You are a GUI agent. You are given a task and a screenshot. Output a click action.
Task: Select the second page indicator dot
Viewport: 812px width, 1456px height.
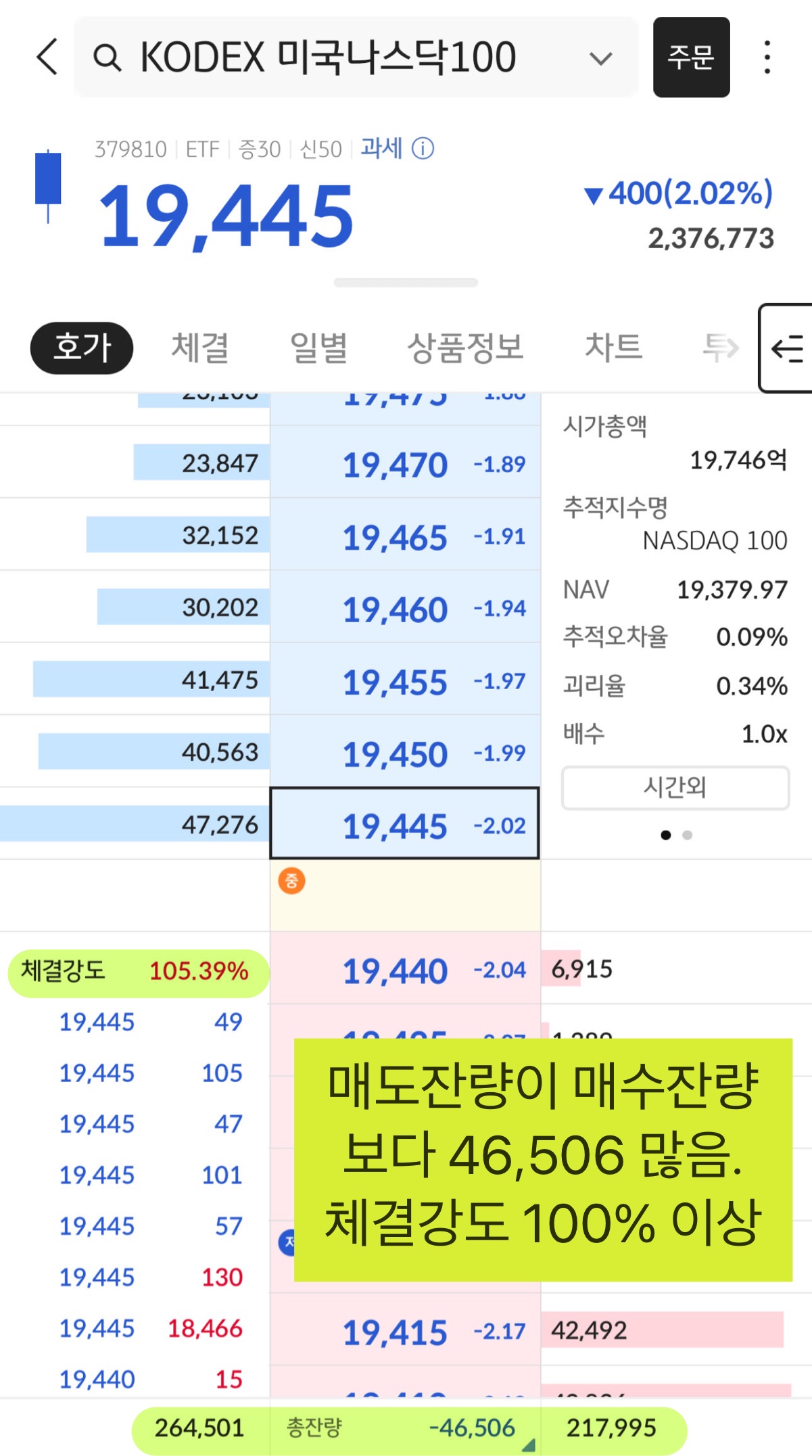click(689, 836)
